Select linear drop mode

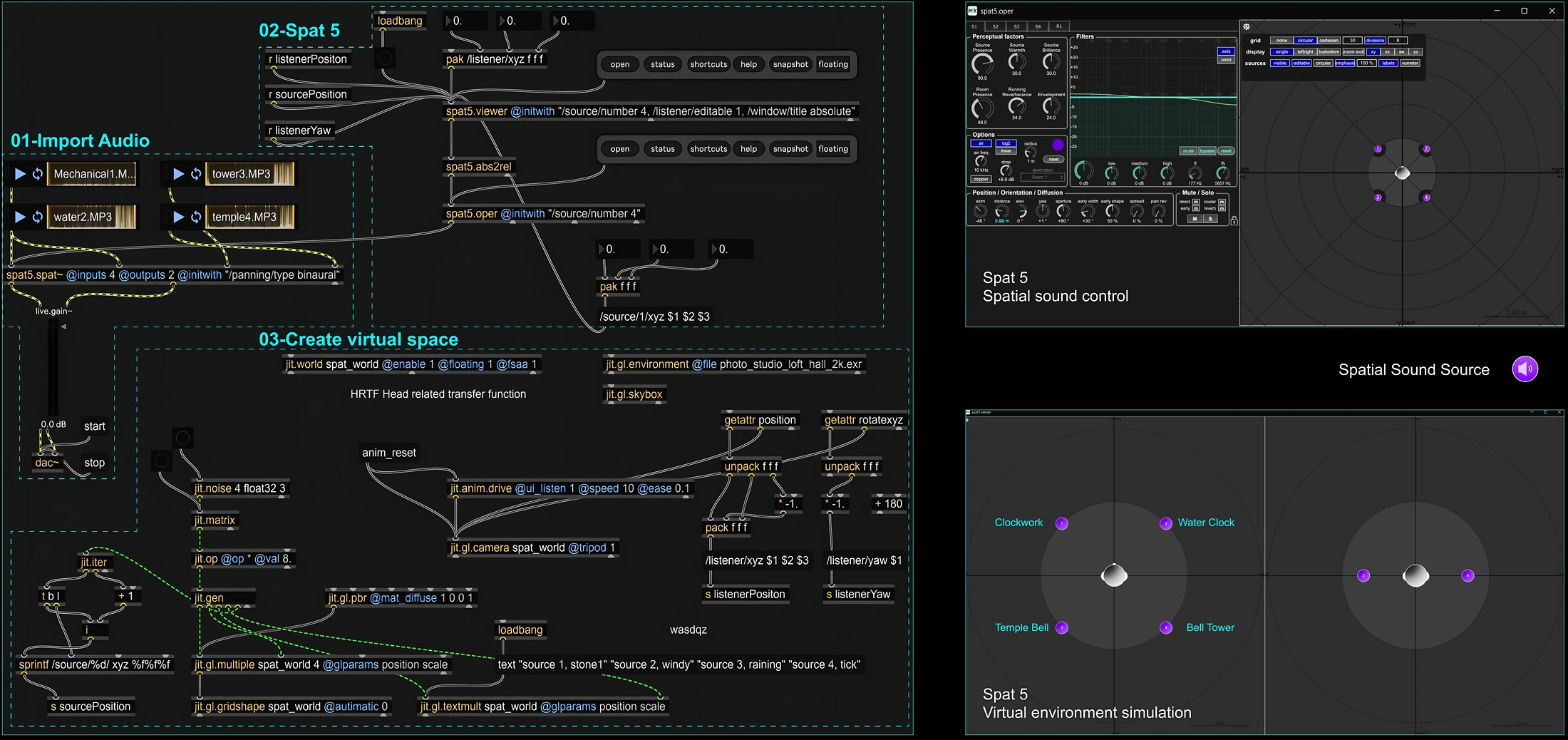1006,150
